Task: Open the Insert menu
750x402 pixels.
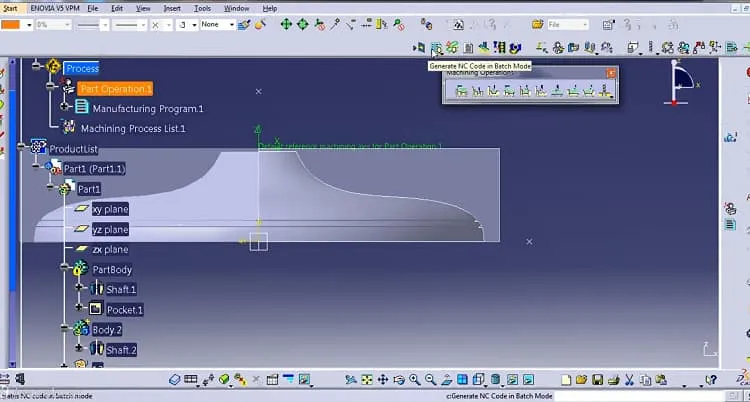Action: pos(172,9)
